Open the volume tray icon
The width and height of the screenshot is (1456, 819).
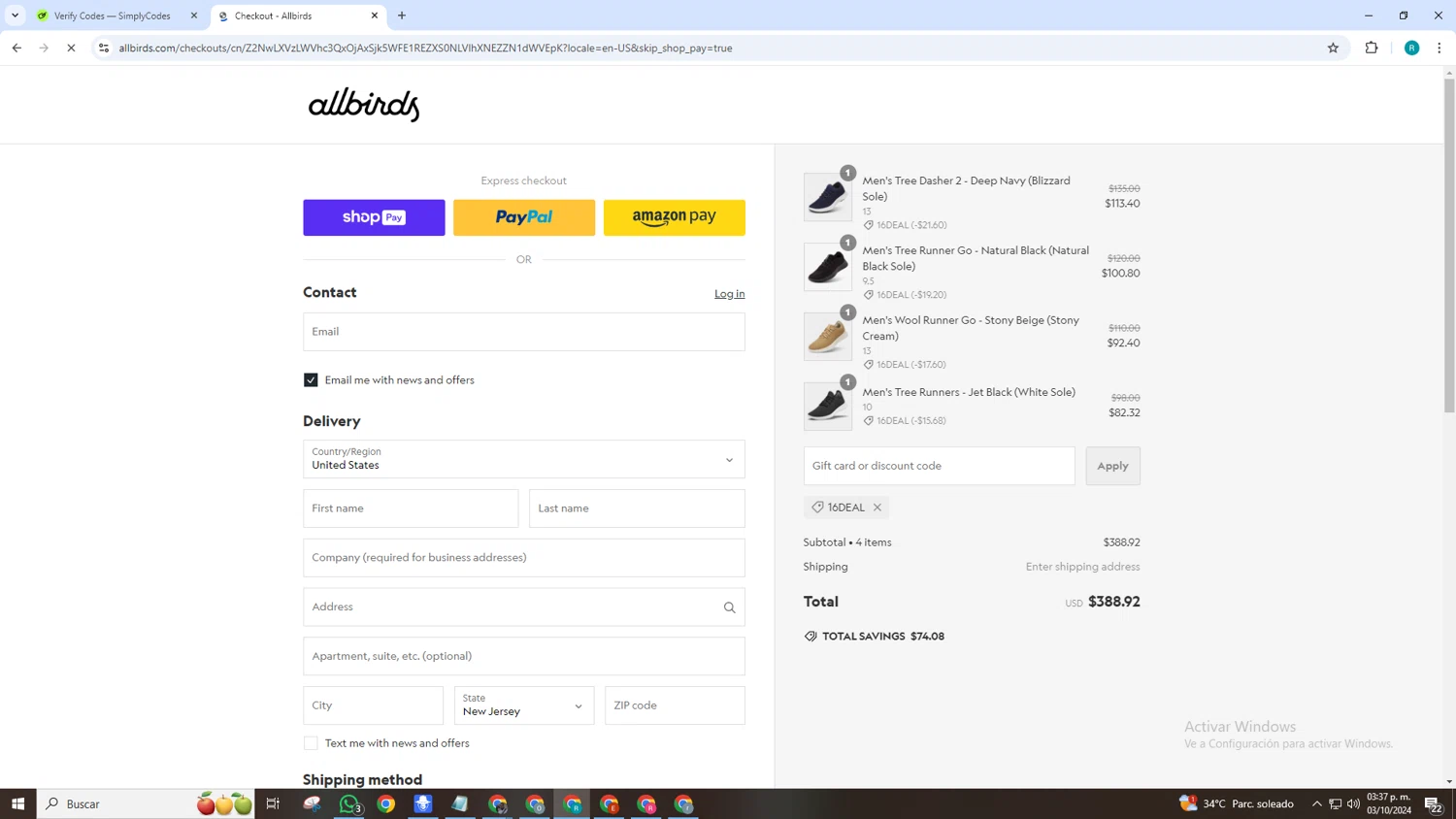point(1354,803)
